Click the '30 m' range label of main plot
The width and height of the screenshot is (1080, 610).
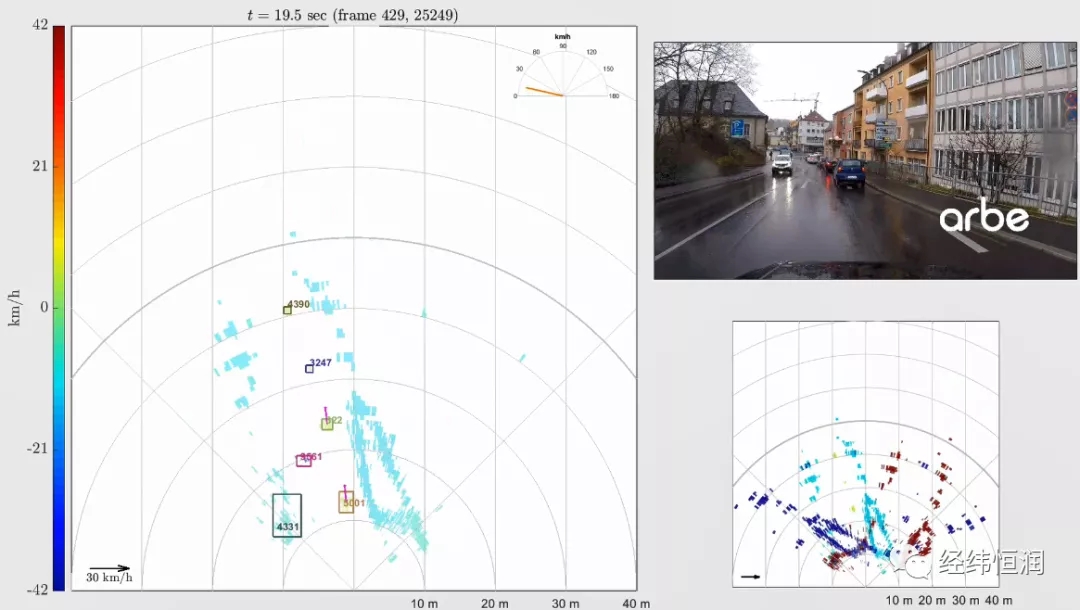[x=565, y=604]
